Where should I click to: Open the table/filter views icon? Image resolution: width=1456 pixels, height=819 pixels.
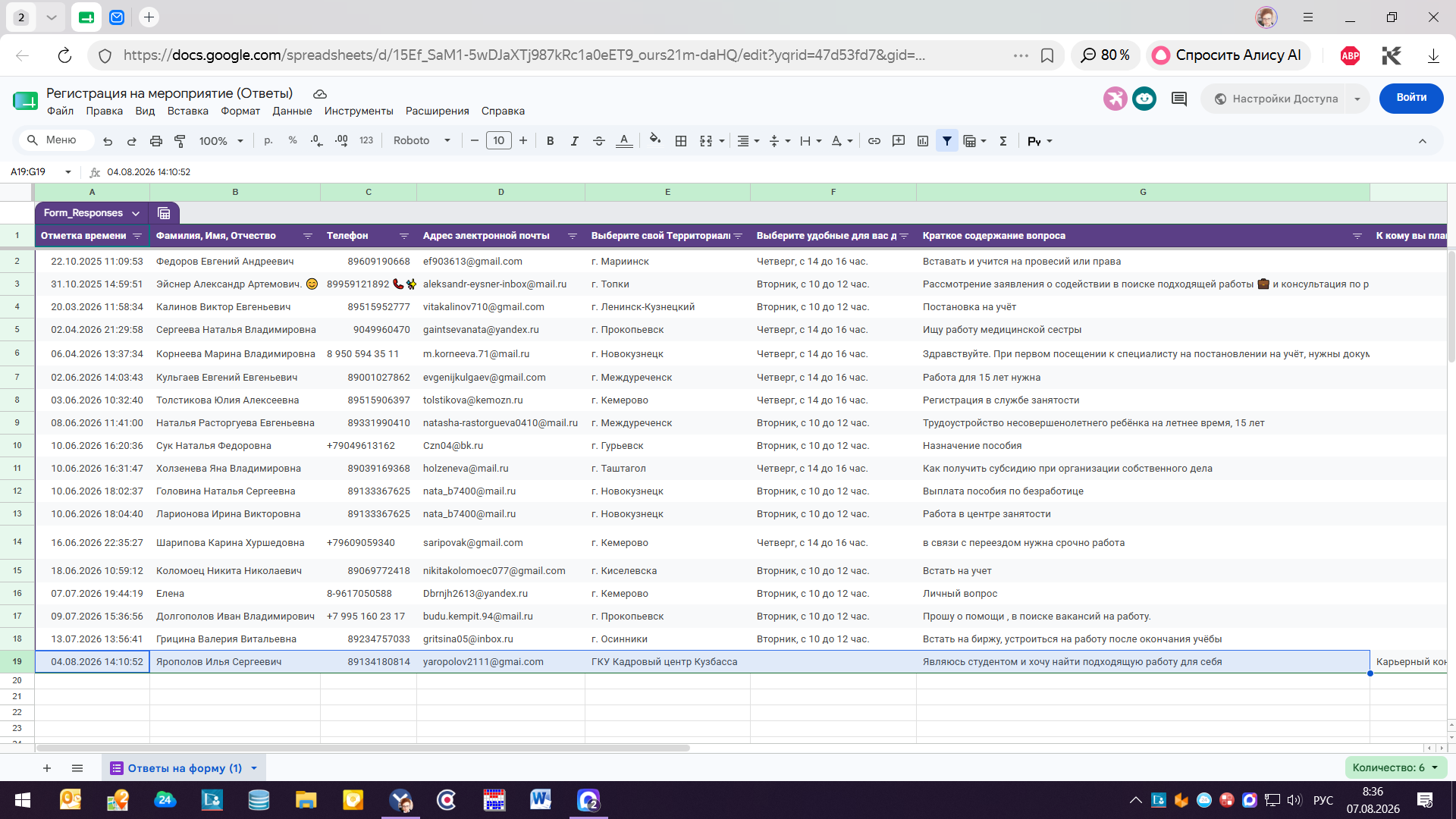(969, 141)
